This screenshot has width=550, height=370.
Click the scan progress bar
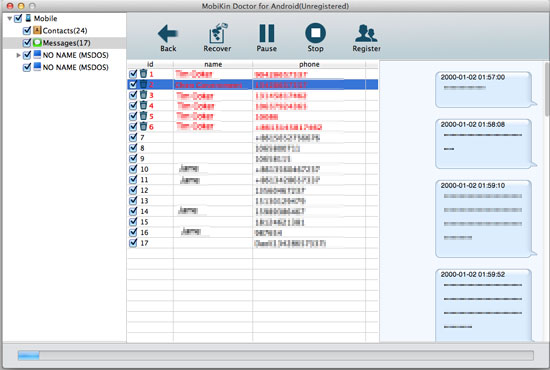tap(276, 355)
